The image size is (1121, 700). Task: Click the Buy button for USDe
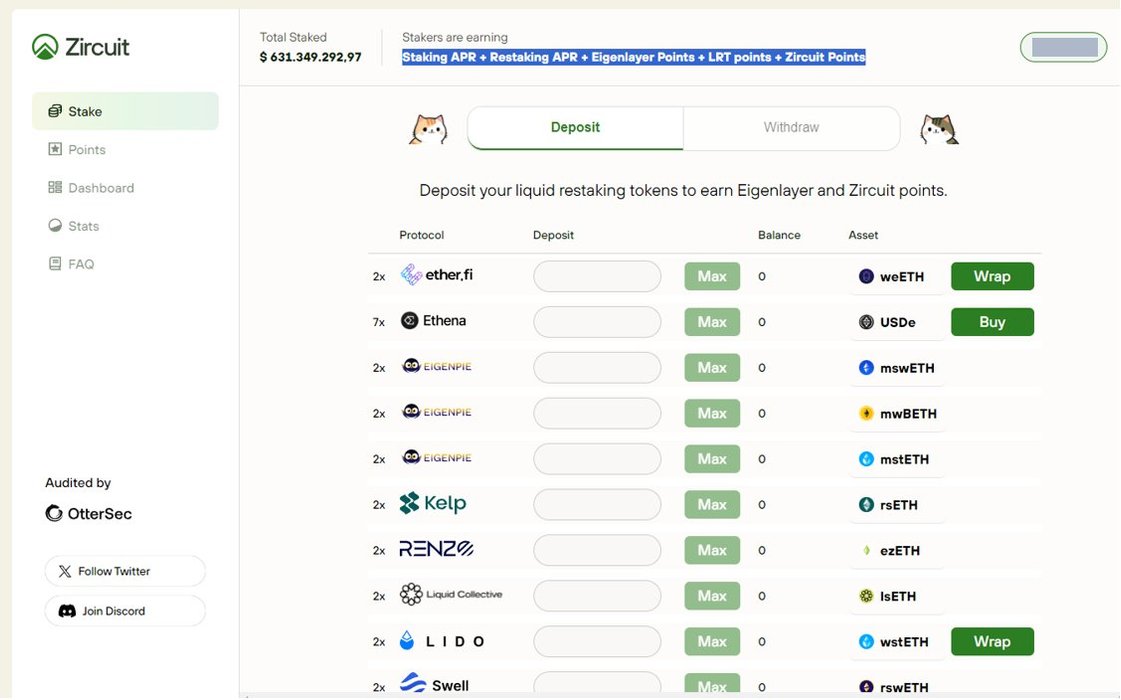[991, 322]
